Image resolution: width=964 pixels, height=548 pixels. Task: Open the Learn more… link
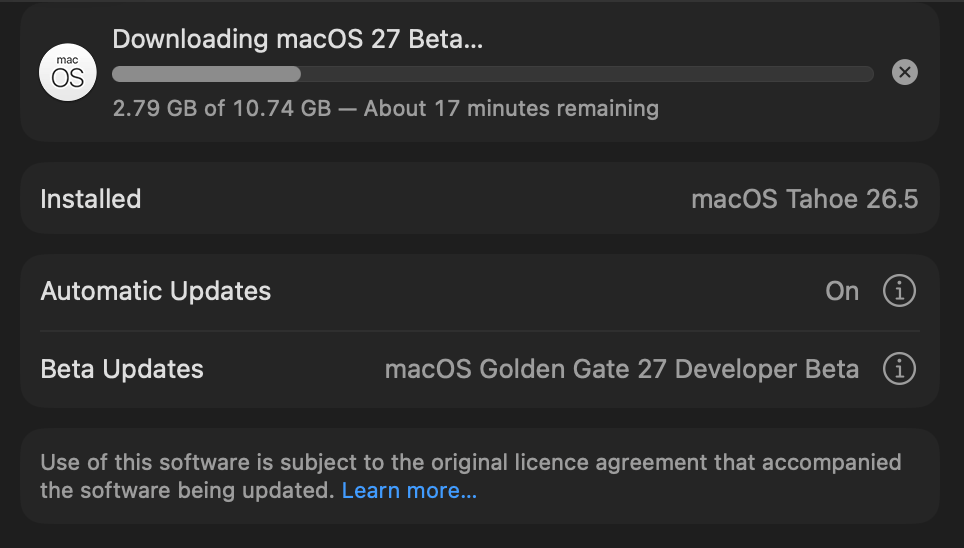[409, 491]
